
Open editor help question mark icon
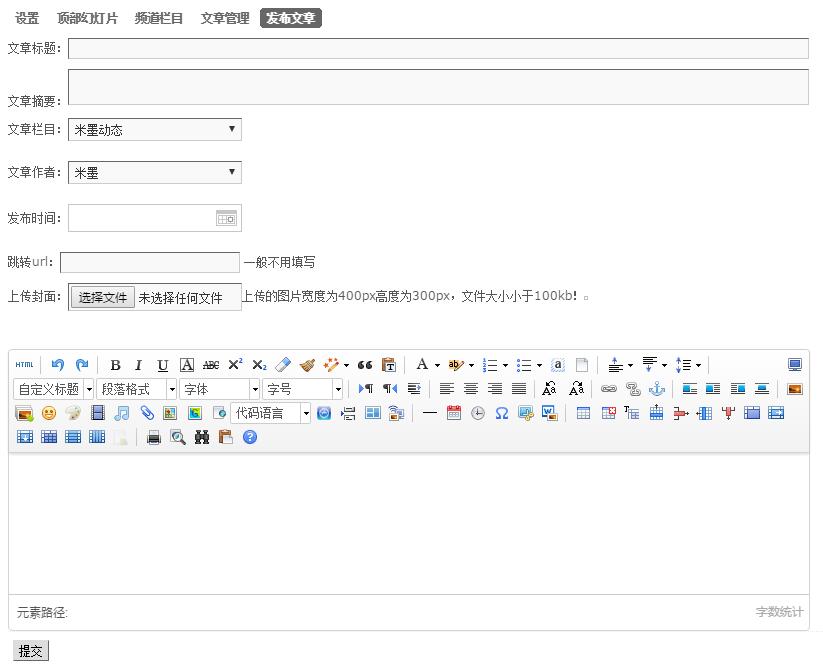tap(250, 437)
